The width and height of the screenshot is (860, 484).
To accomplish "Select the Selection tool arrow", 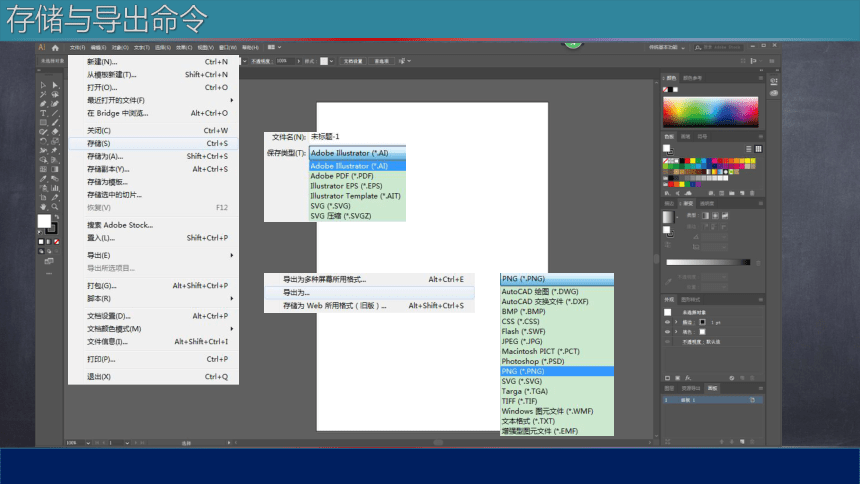I will (x=43, y=85).
